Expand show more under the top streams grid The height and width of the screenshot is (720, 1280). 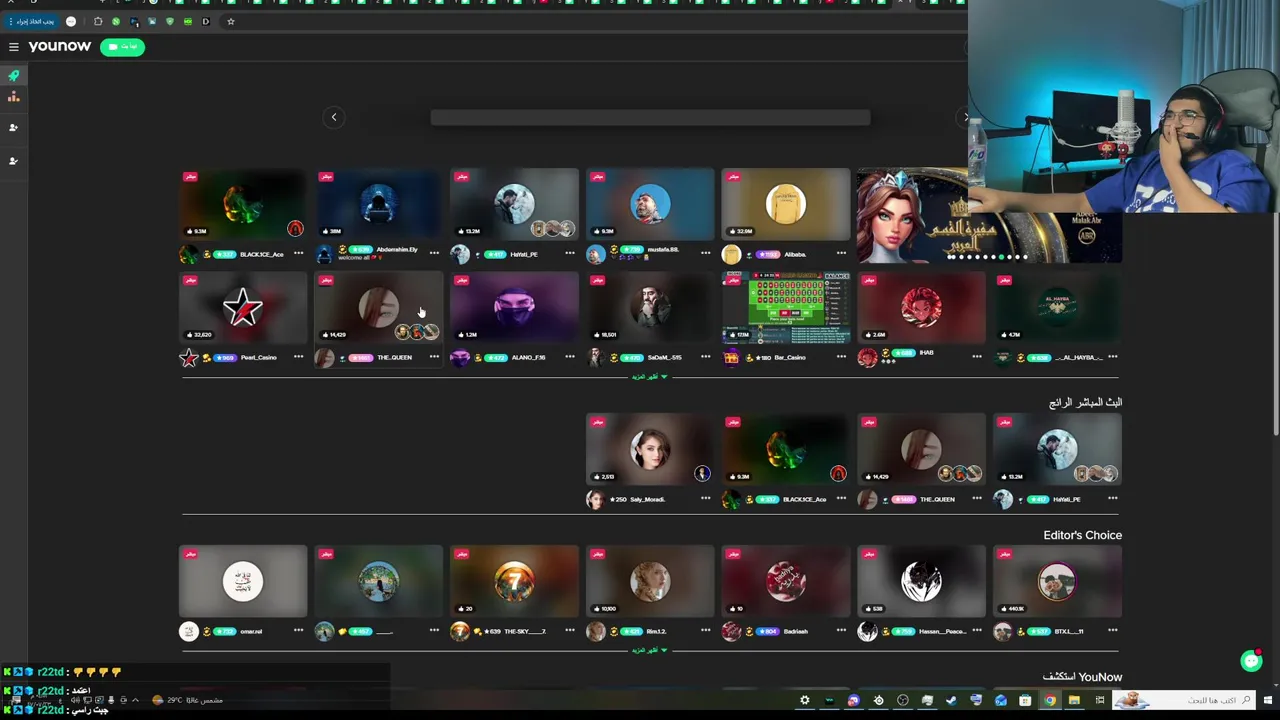click(x=651, y=377)
